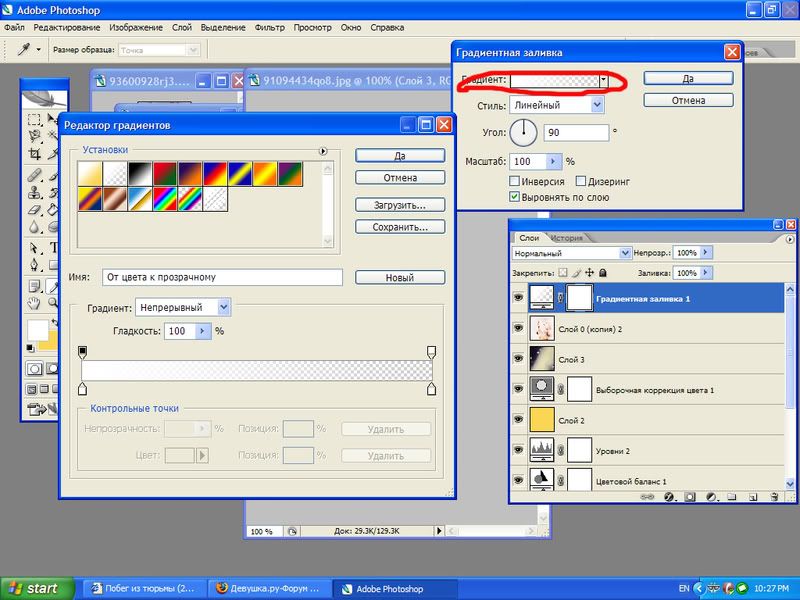The image size is (800, 600).
Task: Select the Healing Brush tool
Action: tap(34, 176)
